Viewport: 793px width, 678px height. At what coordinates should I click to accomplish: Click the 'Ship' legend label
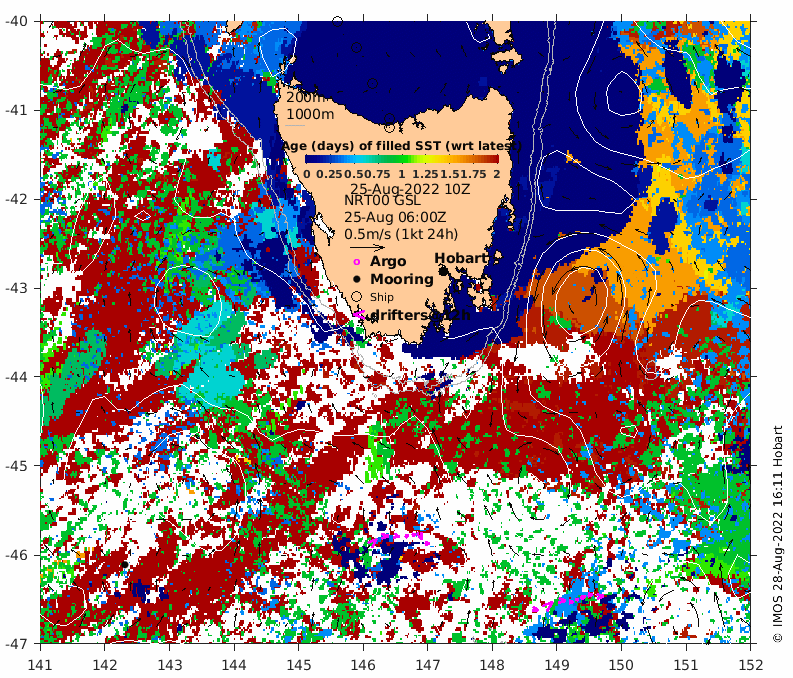tap(381, 297)
